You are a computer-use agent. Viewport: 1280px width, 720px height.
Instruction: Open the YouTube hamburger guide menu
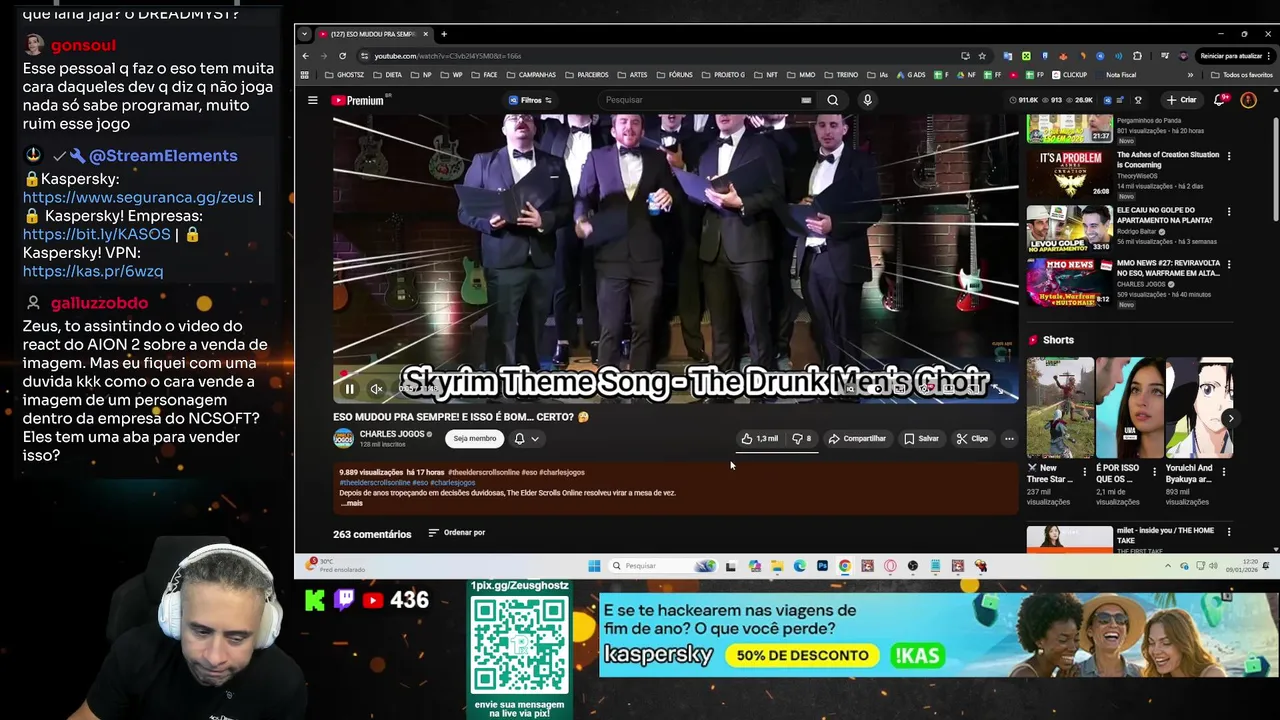(x=313, y=100)
